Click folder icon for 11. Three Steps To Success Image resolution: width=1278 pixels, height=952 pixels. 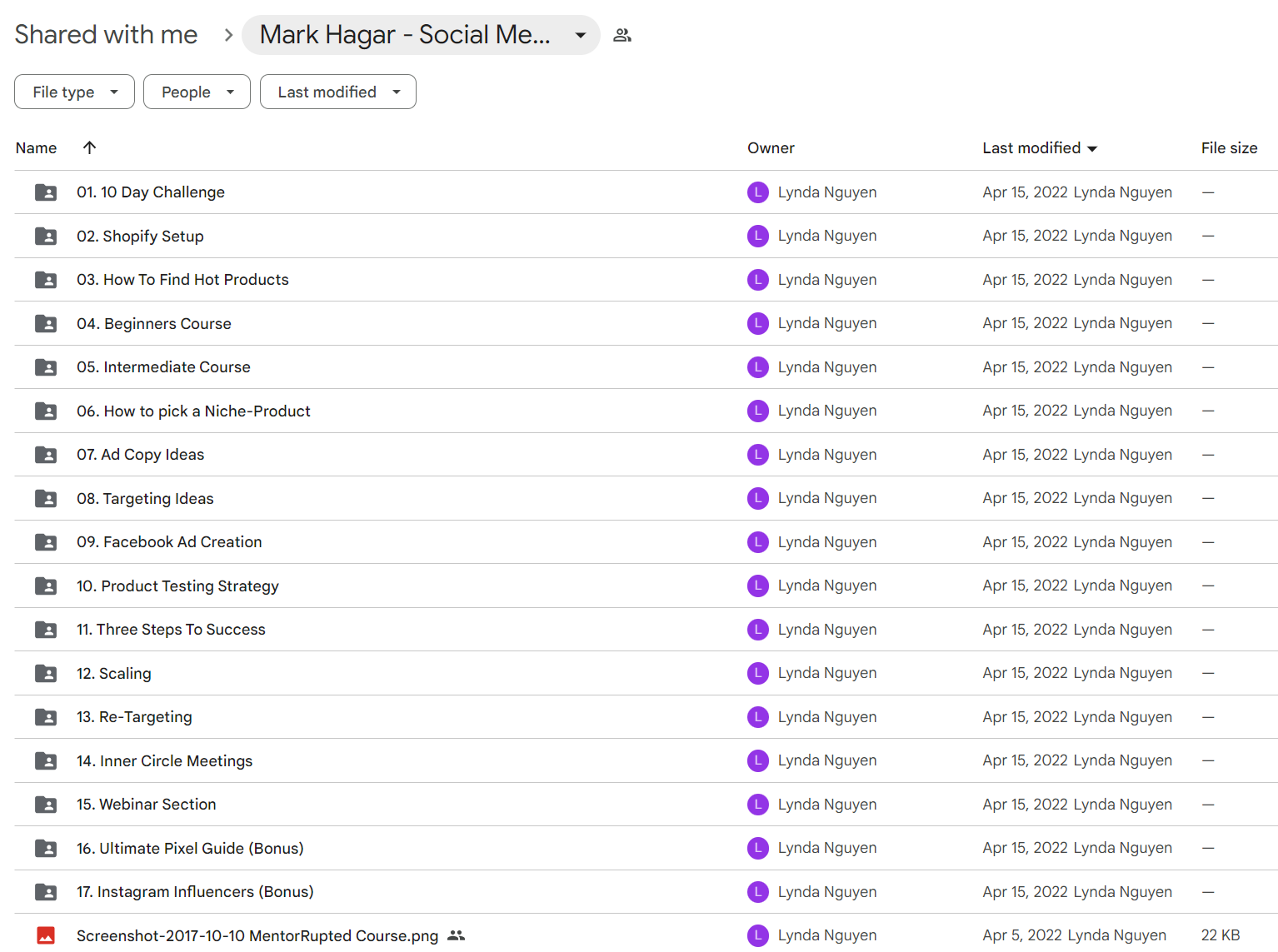click(x=46, y=630)
